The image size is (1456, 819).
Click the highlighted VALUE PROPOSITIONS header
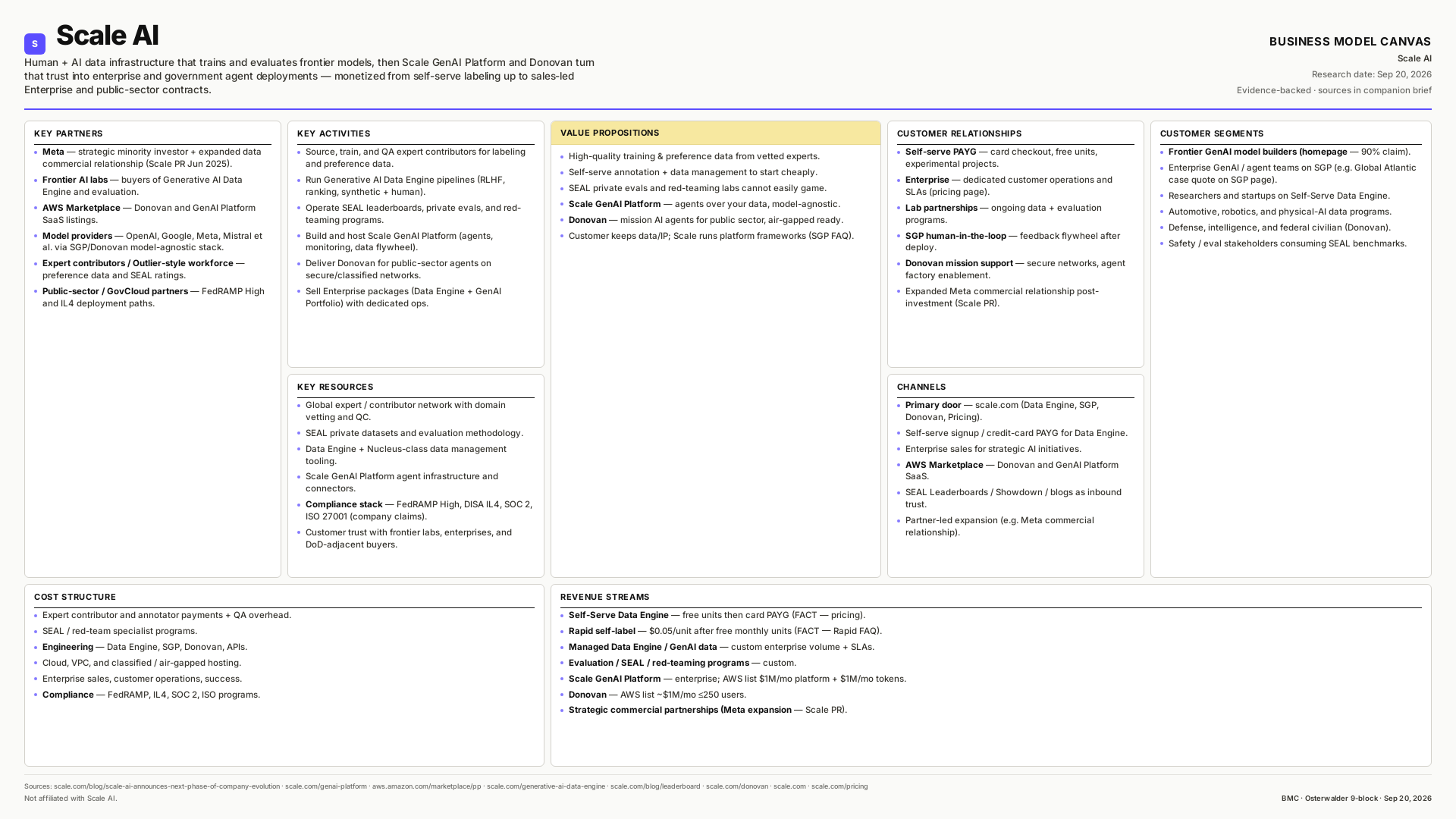tap(715, 133)
